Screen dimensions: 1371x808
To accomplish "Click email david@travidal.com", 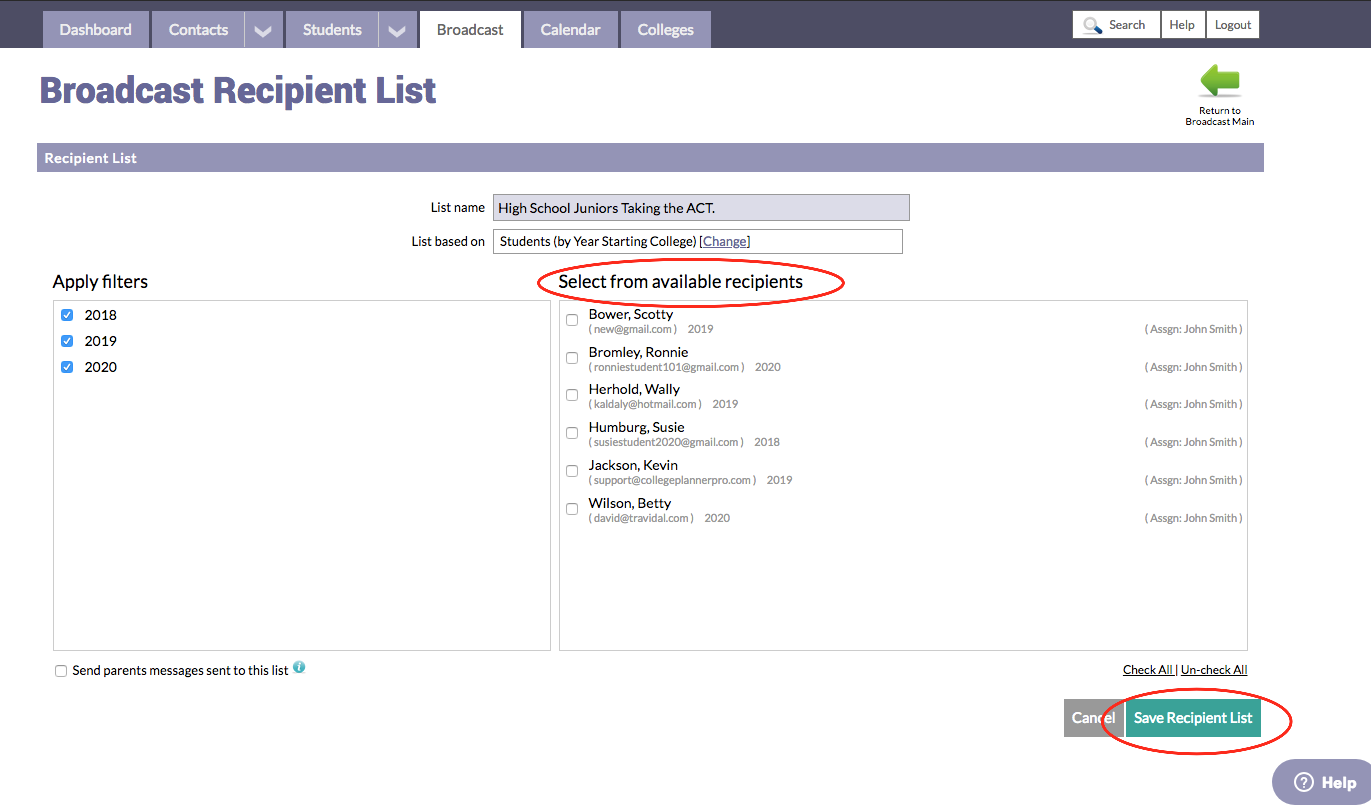I will [641, 518].
